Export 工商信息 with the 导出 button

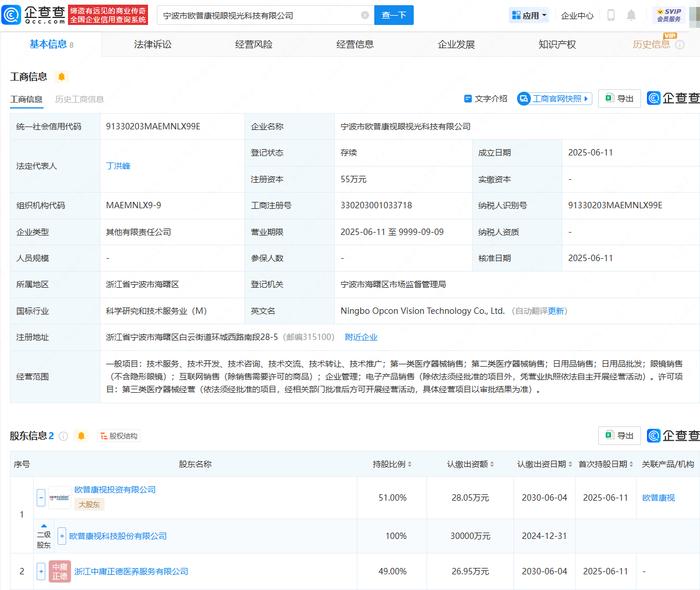[620, 98]
